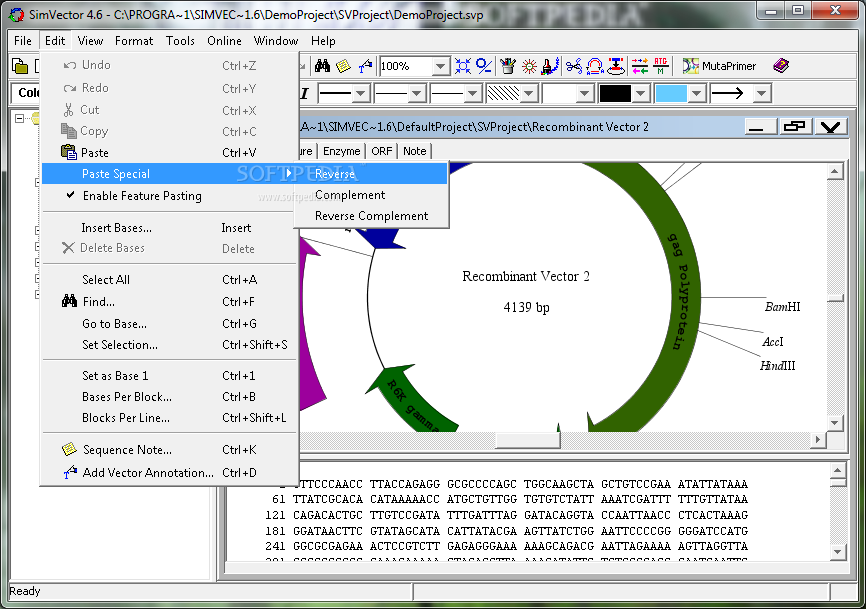Select the HindIII restriction site label

click(x=778, y=366)
